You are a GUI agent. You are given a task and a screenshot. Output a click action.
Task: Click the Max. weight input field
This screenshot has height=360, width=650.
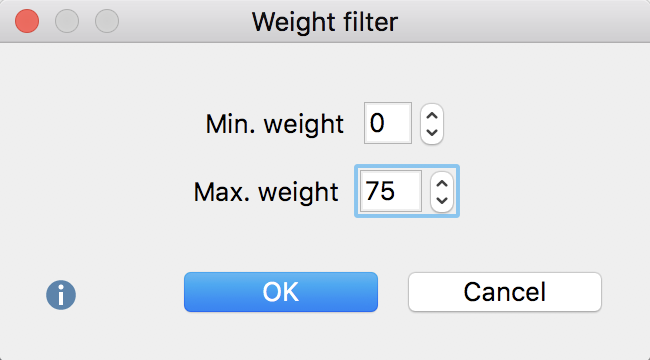391,191
